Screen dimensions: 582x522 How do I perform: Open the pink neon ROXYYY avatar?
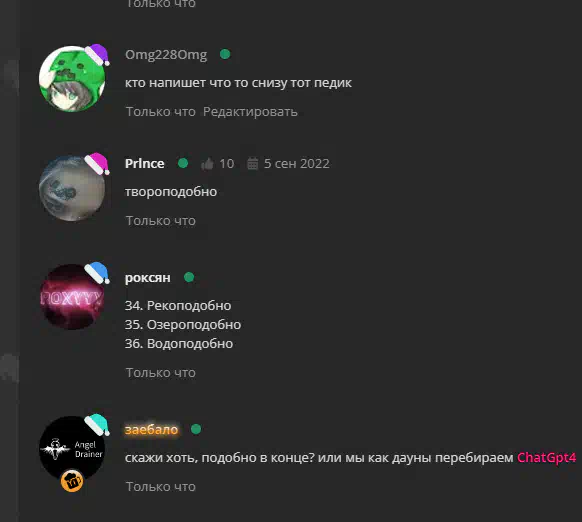coord(72,297)
